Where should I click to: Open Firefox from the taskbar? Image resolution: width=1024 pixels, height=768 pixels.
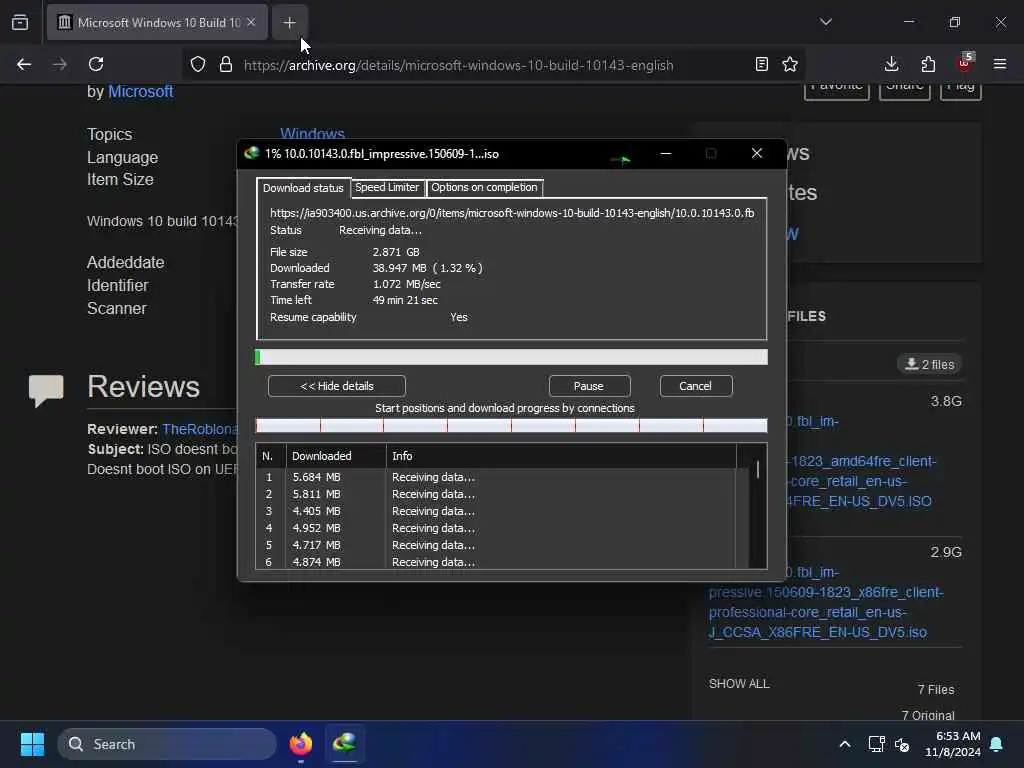[301, 744]
